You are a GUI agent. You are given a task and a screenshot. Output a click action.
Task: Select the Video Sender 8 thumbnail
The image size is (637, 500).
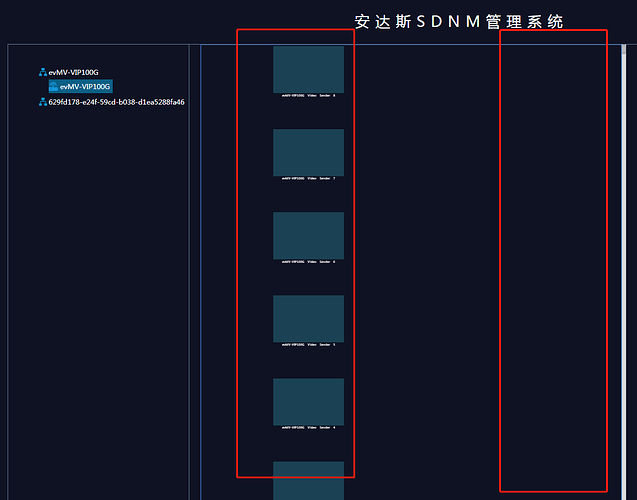pos(308,69)
